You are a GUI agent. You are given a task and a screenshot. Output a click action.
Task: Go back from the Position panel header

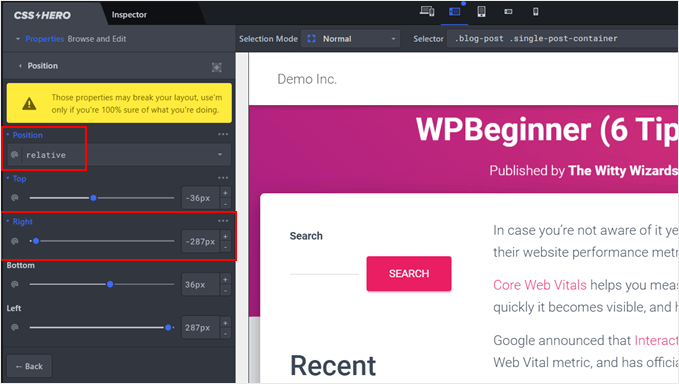(20, 66)
